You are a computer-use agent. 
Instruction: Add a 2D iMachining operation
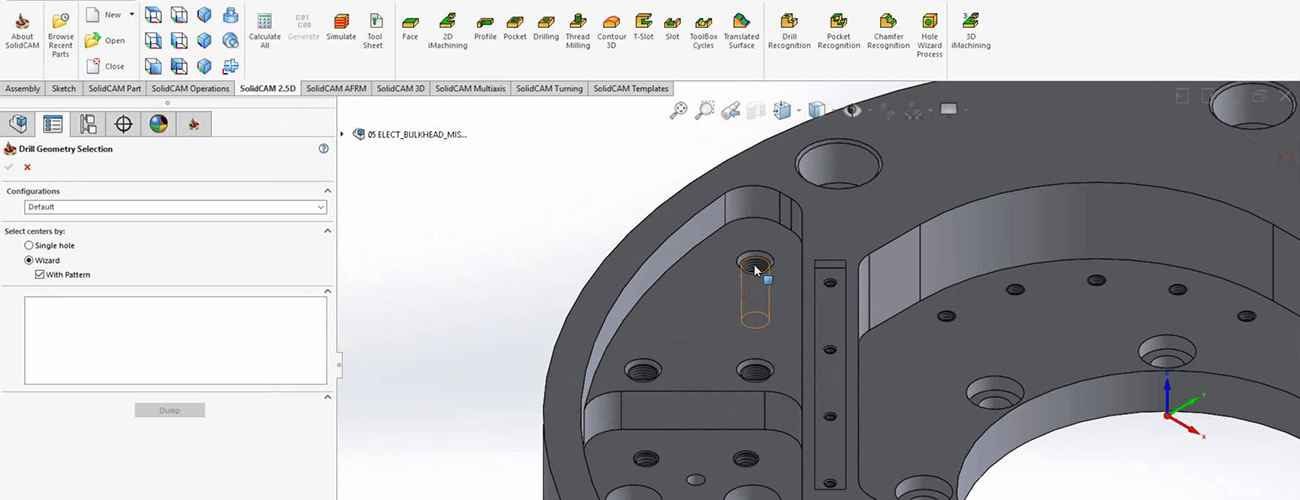click(447, 31)
